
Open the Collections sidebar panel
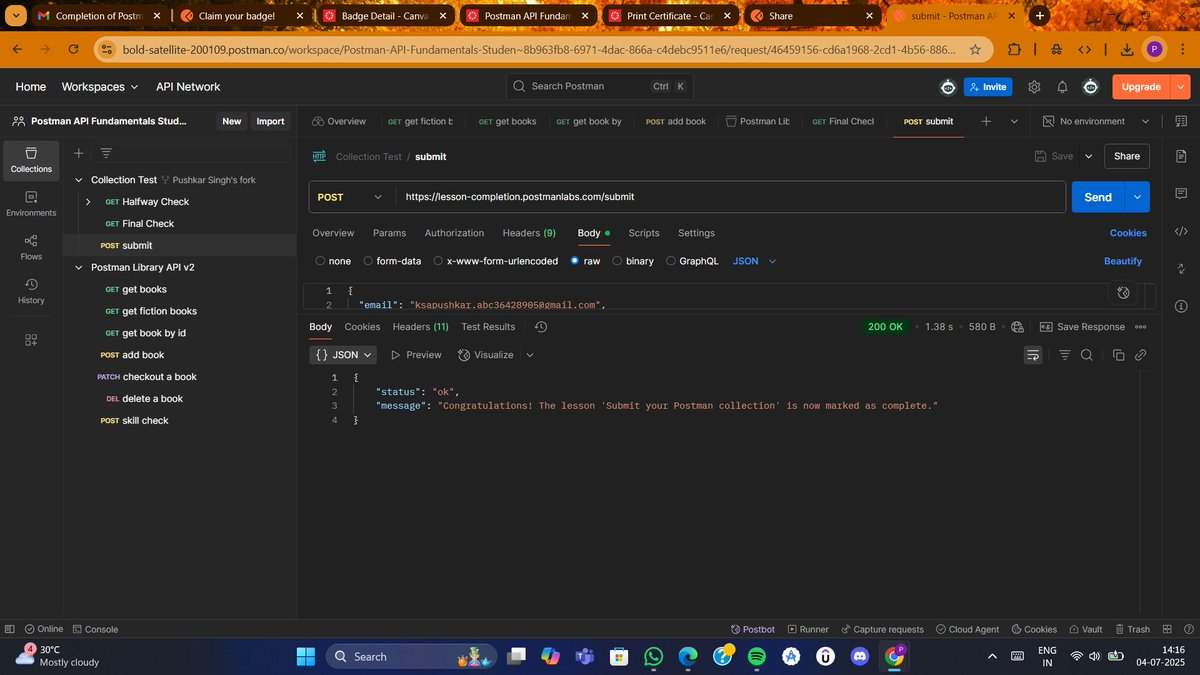coord(31,160)
